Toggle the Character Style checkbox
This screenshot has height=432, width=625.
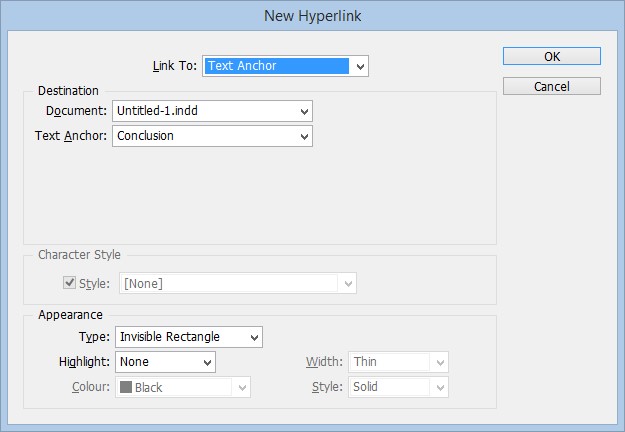point(69,283)
